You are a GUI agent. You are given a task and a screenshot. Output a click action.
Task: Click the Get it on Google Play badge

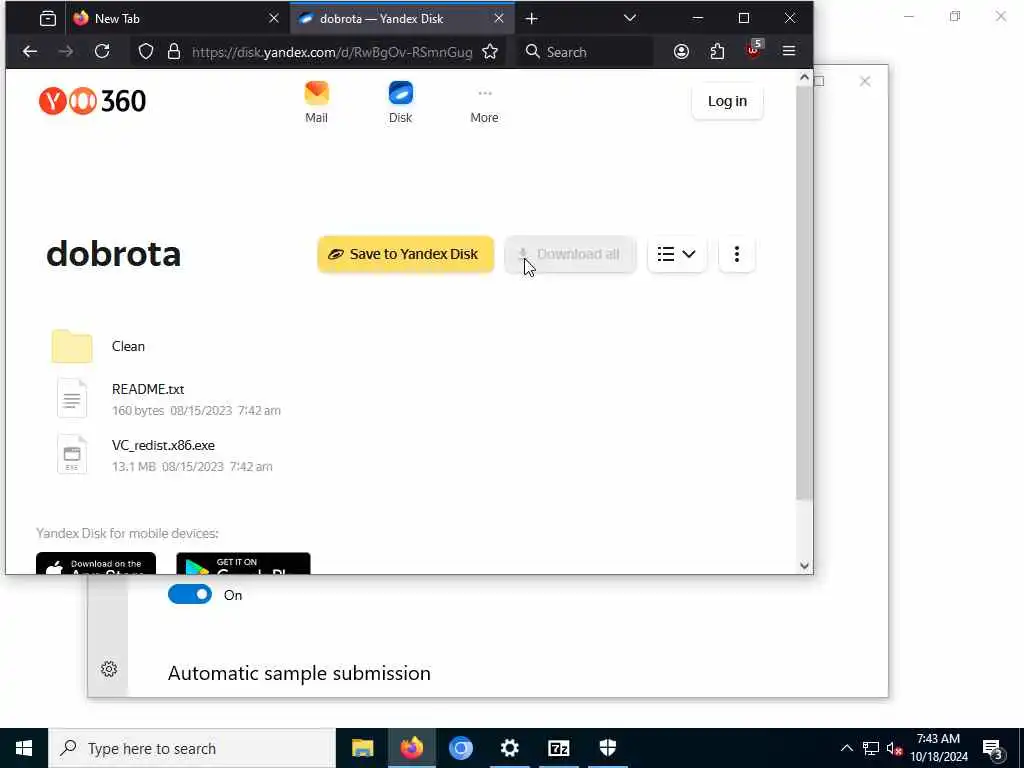(243, 564)
